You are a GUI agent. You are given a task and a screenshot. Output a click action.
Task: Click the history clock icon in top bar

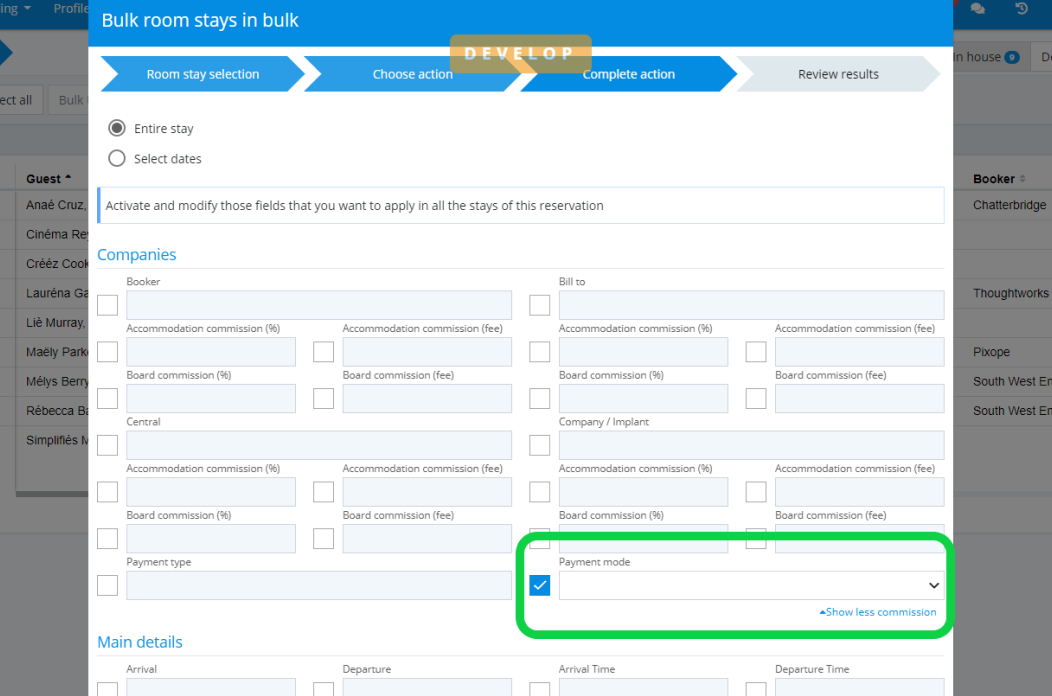[x=1021, y=9]
